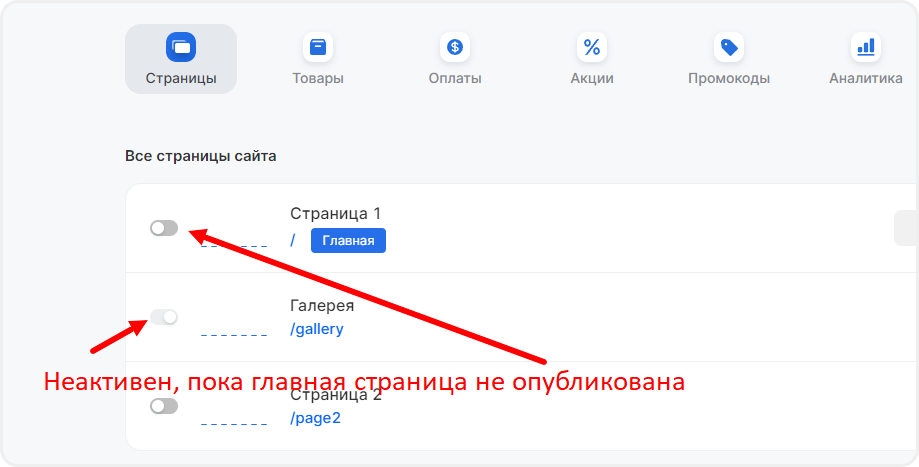Switch to the Акции tab label

(592, 79)
